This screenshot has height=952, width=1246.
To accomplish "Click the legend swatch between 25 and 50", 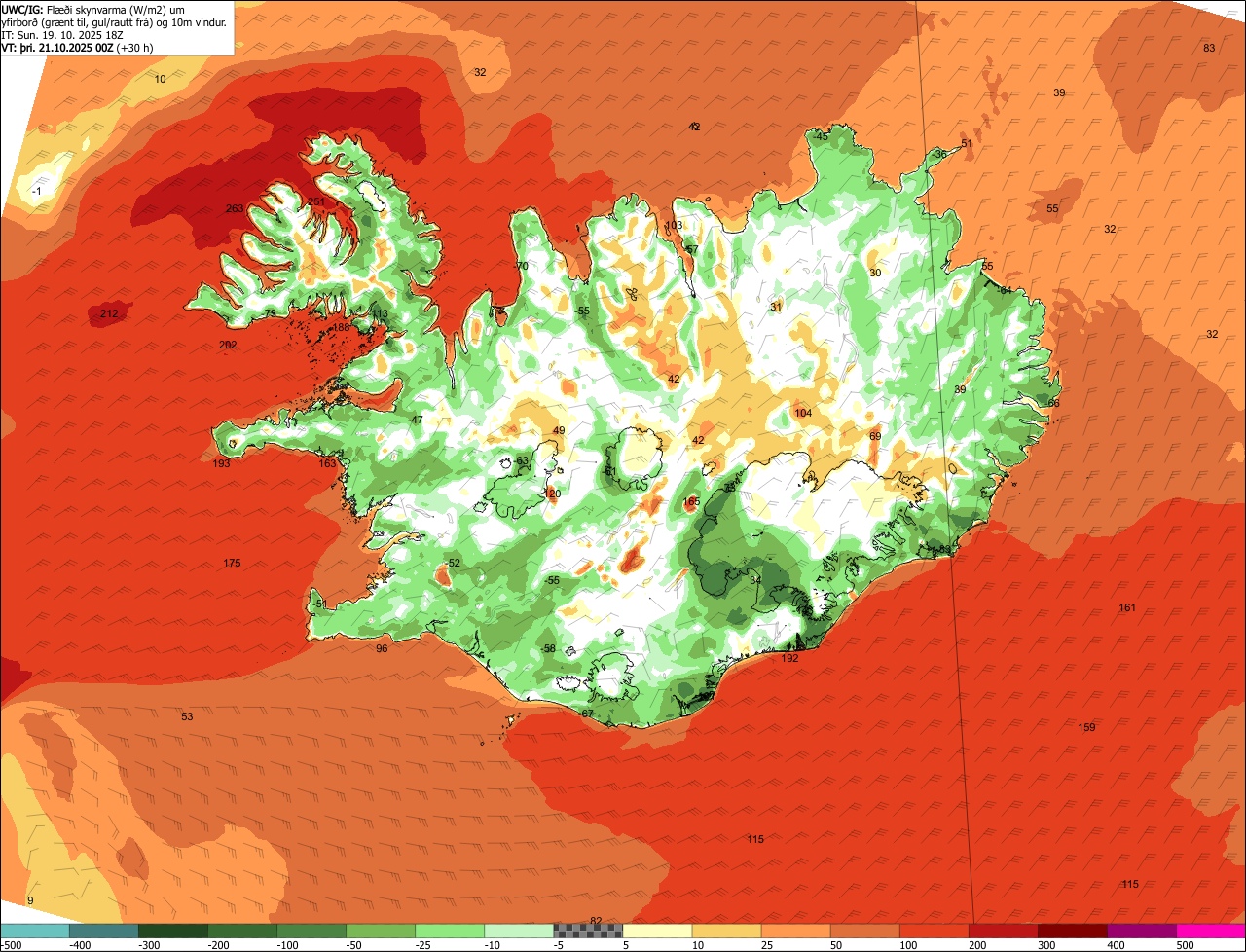I will tap(795, 931).
